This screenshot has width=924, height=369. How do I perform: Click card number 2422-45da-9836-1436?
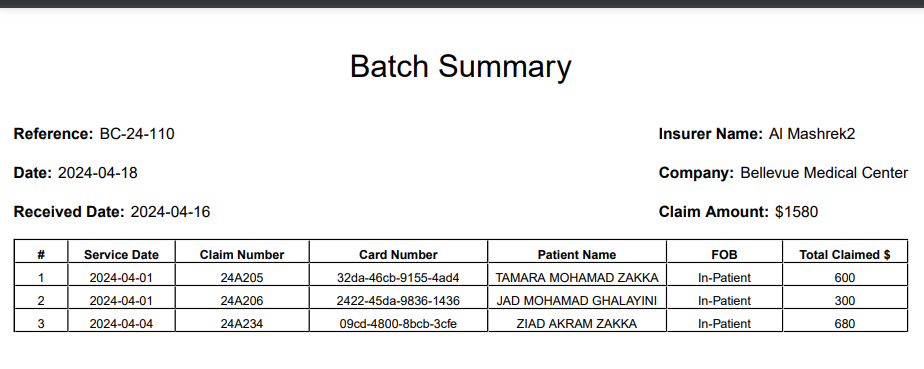coord(398,301)
